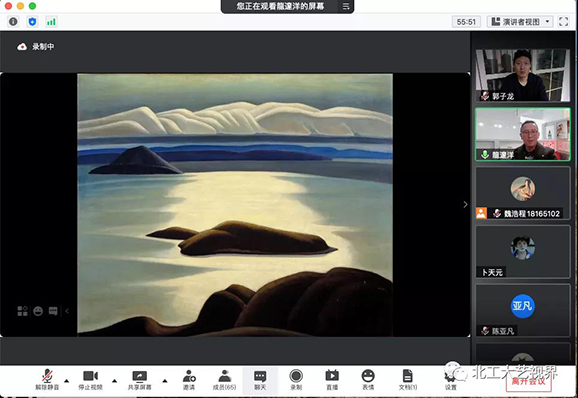This screenshot has width=578, height=398.
Task: Open the screen-share options menu icon
Action: (x=346, y=6)
